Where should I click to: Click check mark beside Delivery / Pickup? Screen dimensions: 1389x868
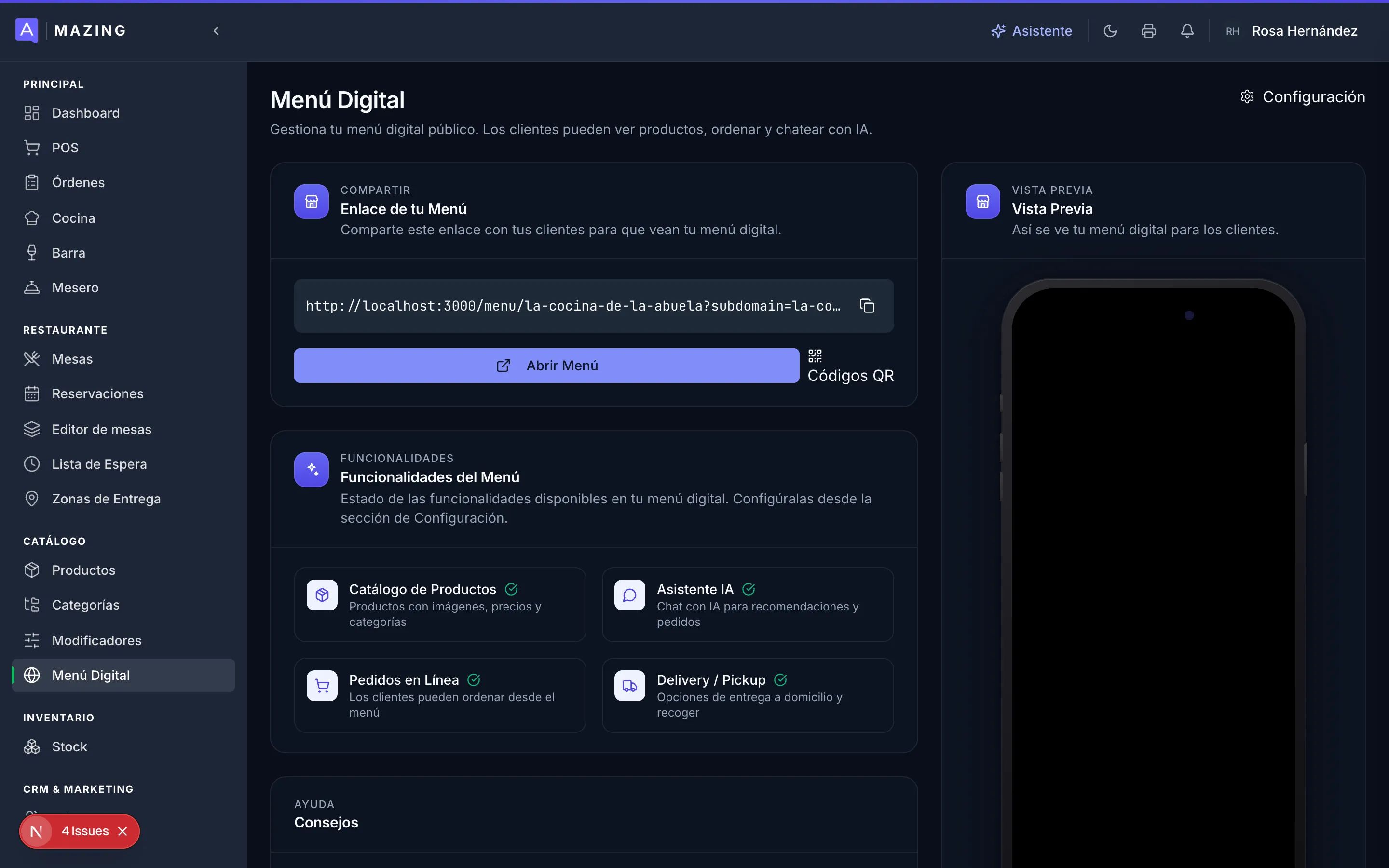click(781, 680)
